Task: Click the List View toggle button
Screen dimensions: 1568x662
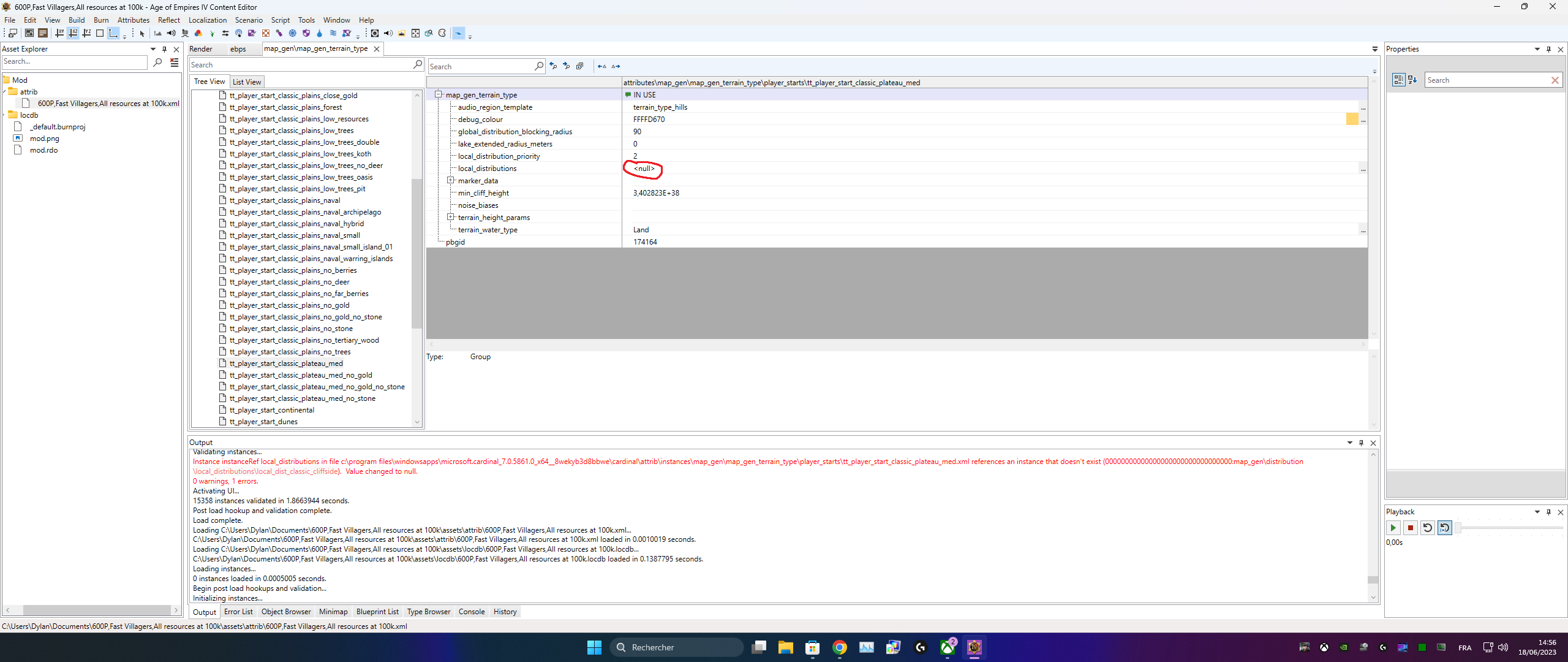Action: tap(246, 81)
